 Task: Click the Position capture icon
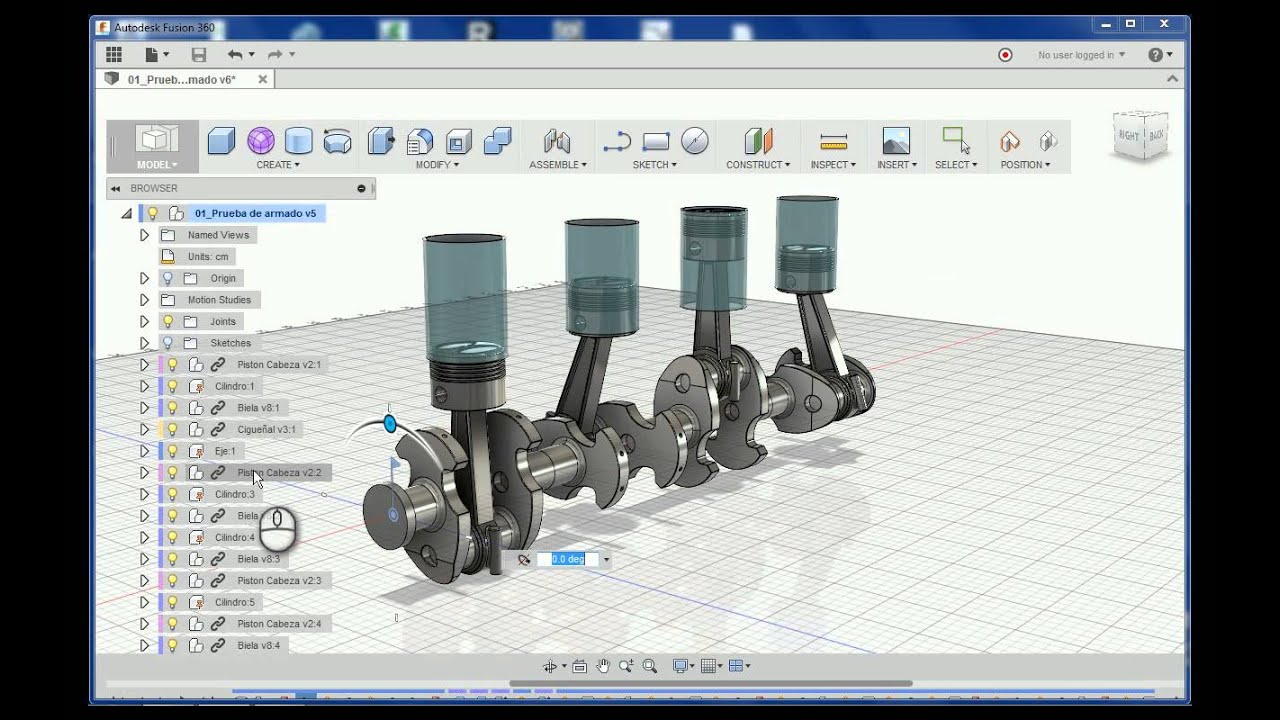1010,141
